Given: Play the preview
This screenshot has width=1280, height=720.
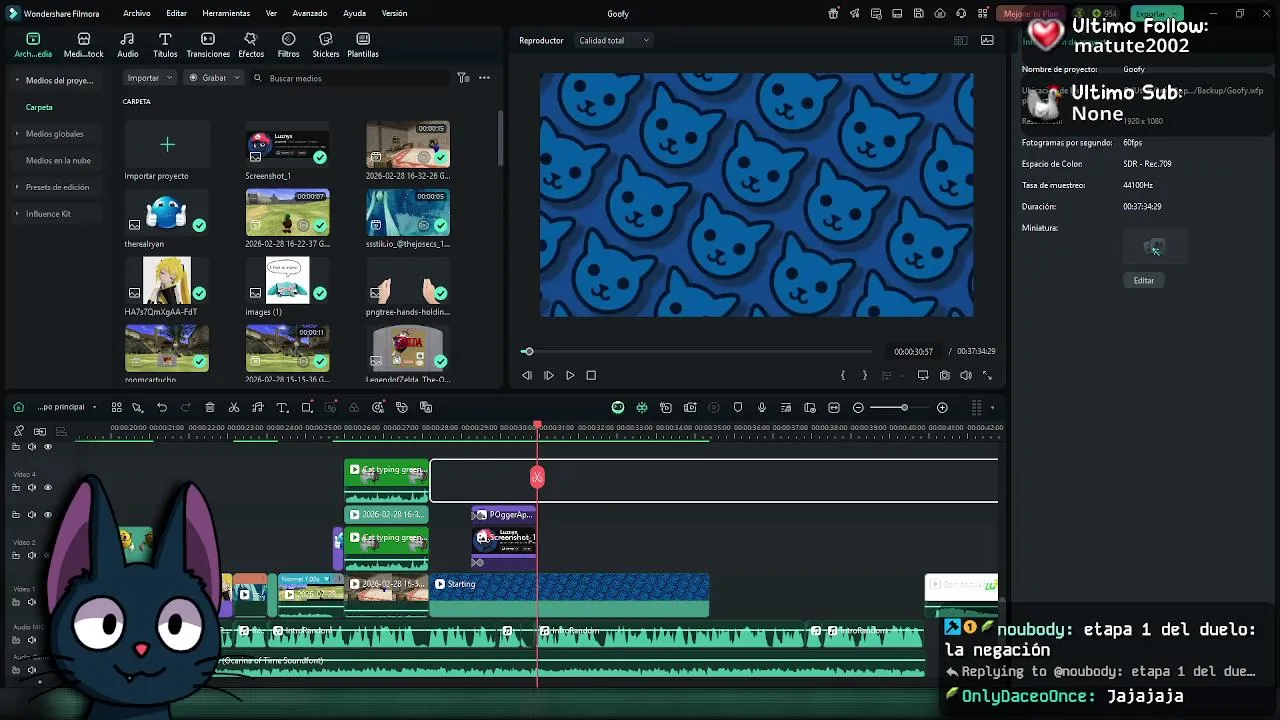Looking at the screenshot, I should (570, 375).
